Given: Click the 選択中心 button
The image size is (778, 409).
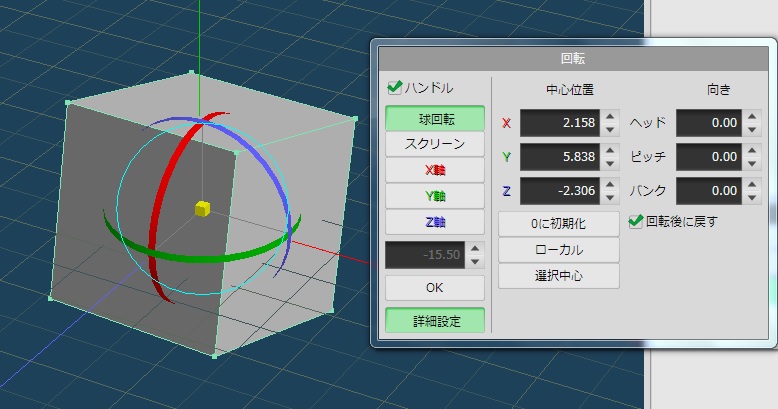Looking at the screenshot, I should tap(559, 275).
